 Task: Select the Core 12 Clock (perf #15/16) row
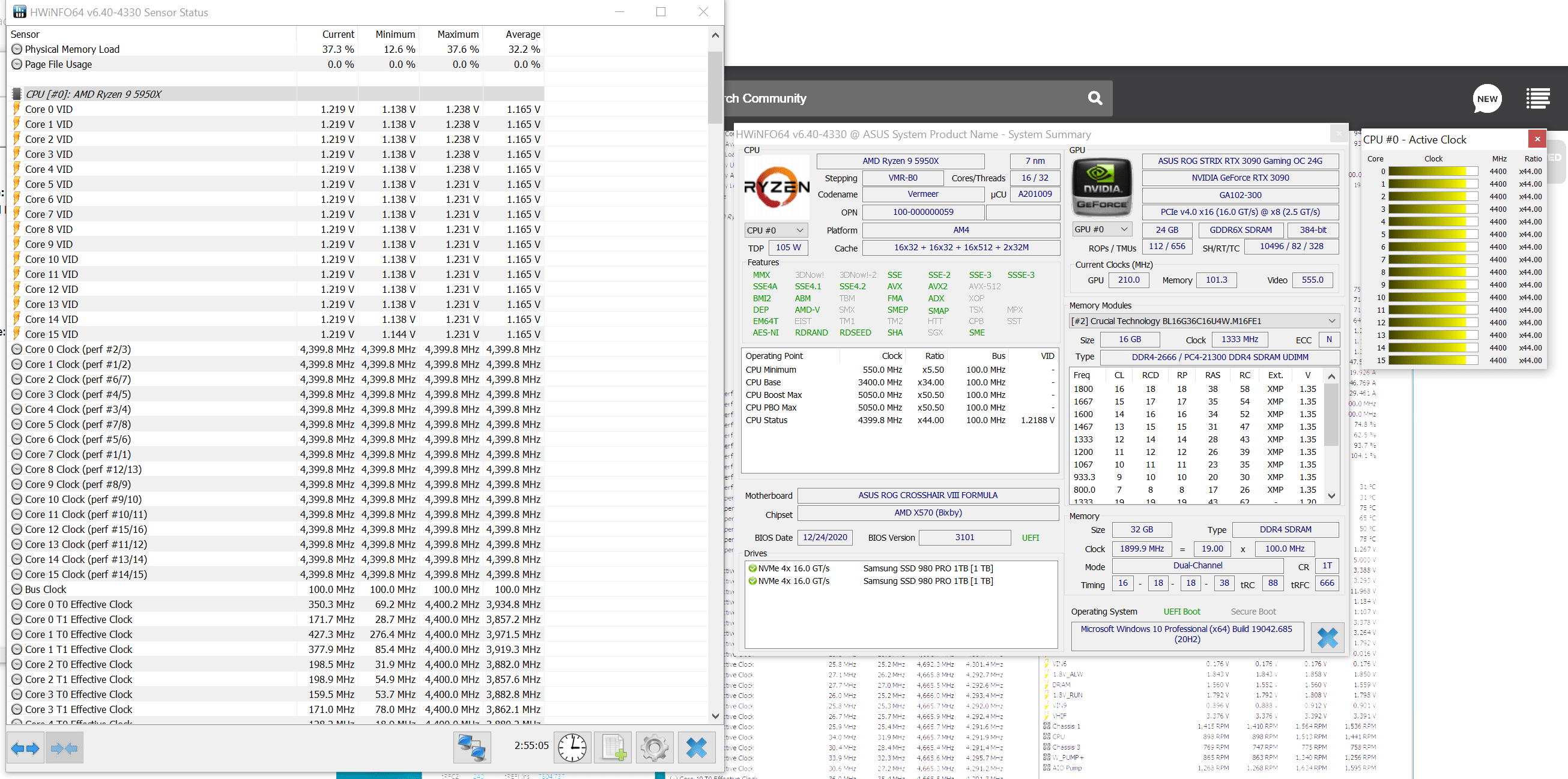[276, 529]
